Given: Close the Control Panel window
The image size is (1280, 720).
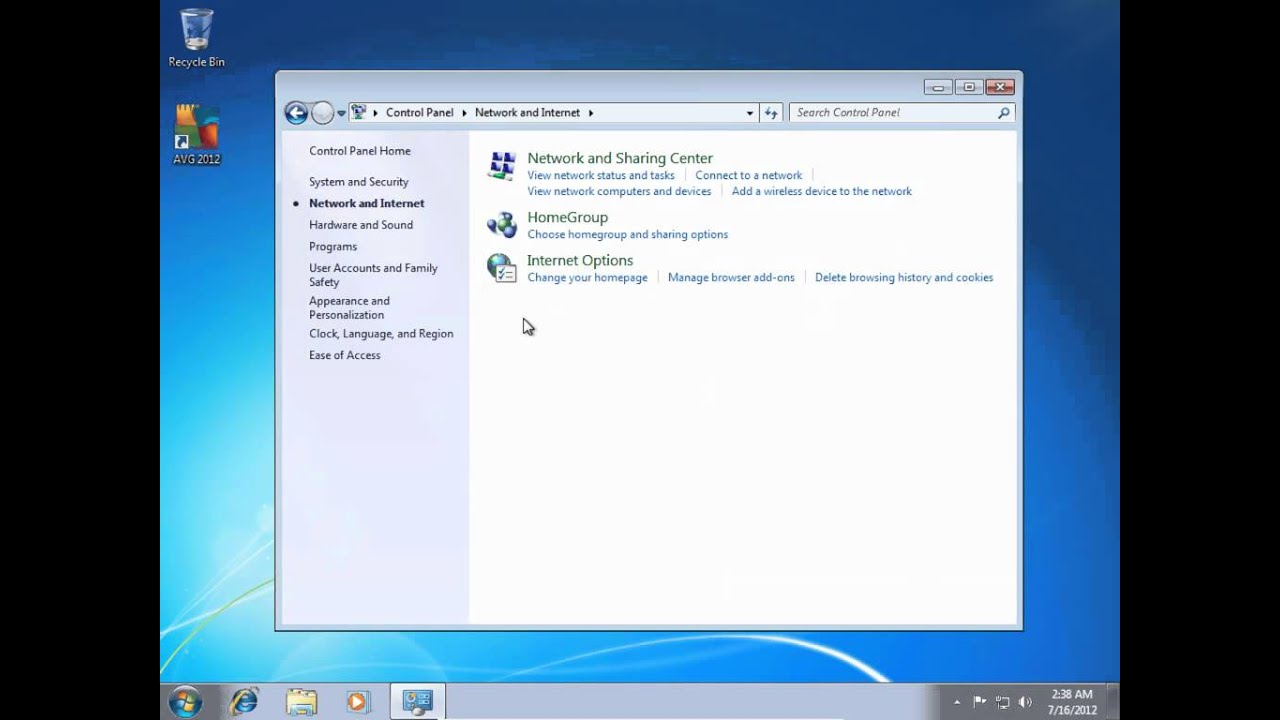Looking at the screenshot, I should click(x=1000, y=87).
